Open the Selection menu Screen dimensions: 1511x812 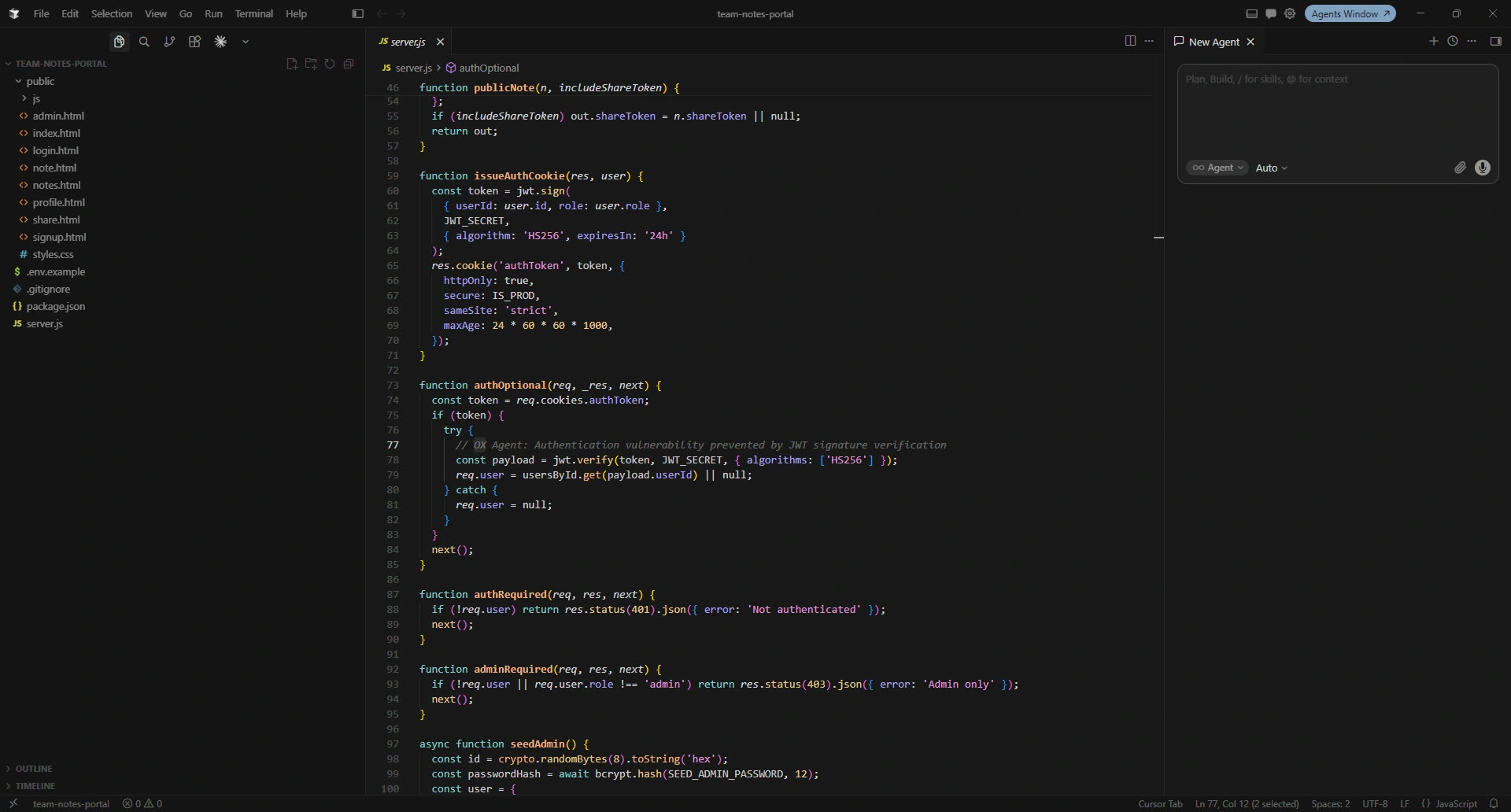[112, 13]
